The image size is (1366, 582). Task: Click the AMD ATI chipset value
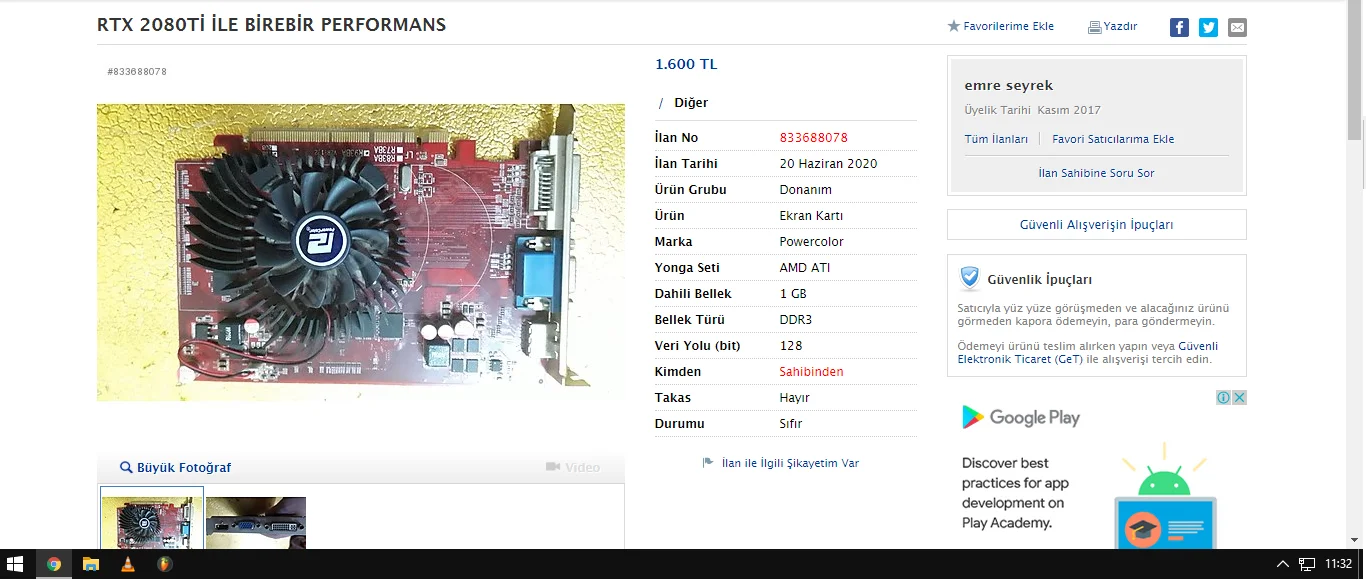click(805, 267)
